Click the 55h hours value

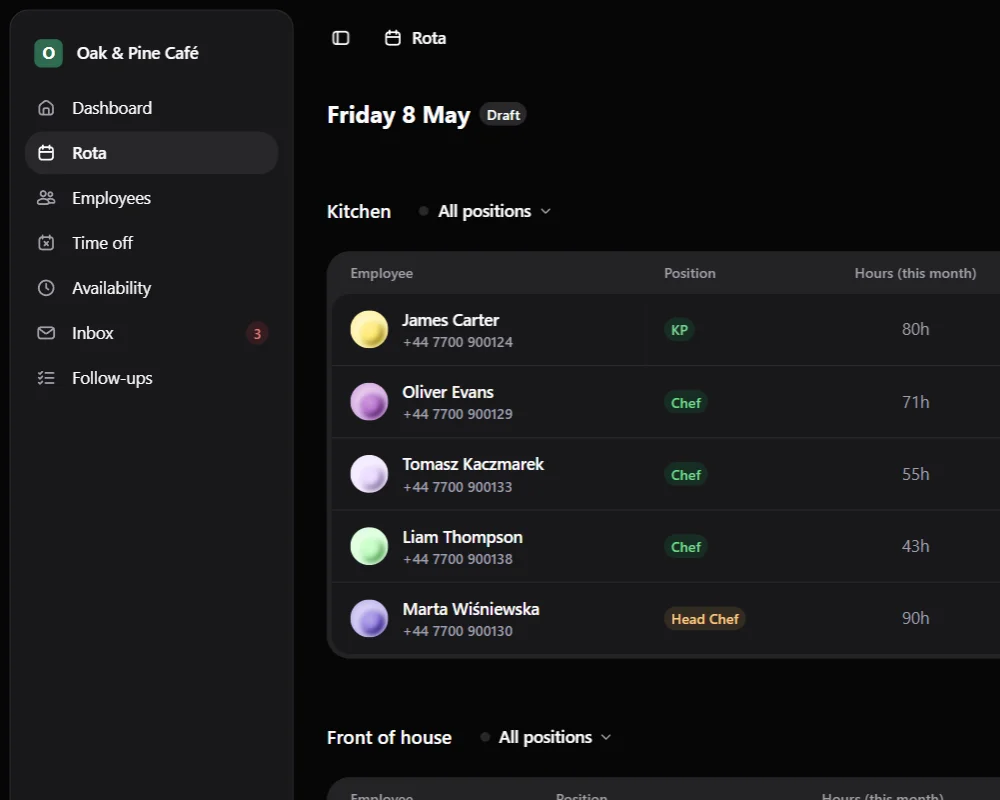[915, 474]
